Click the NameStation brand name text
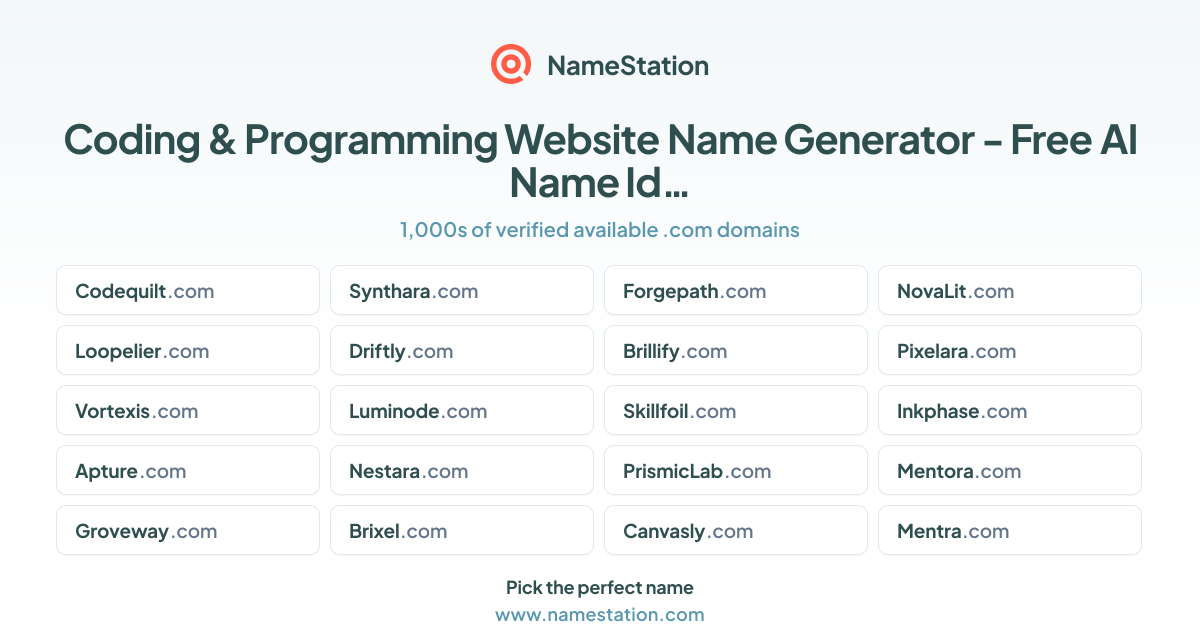Screen dimensions: 1200x630 click(x=628, y=66)
